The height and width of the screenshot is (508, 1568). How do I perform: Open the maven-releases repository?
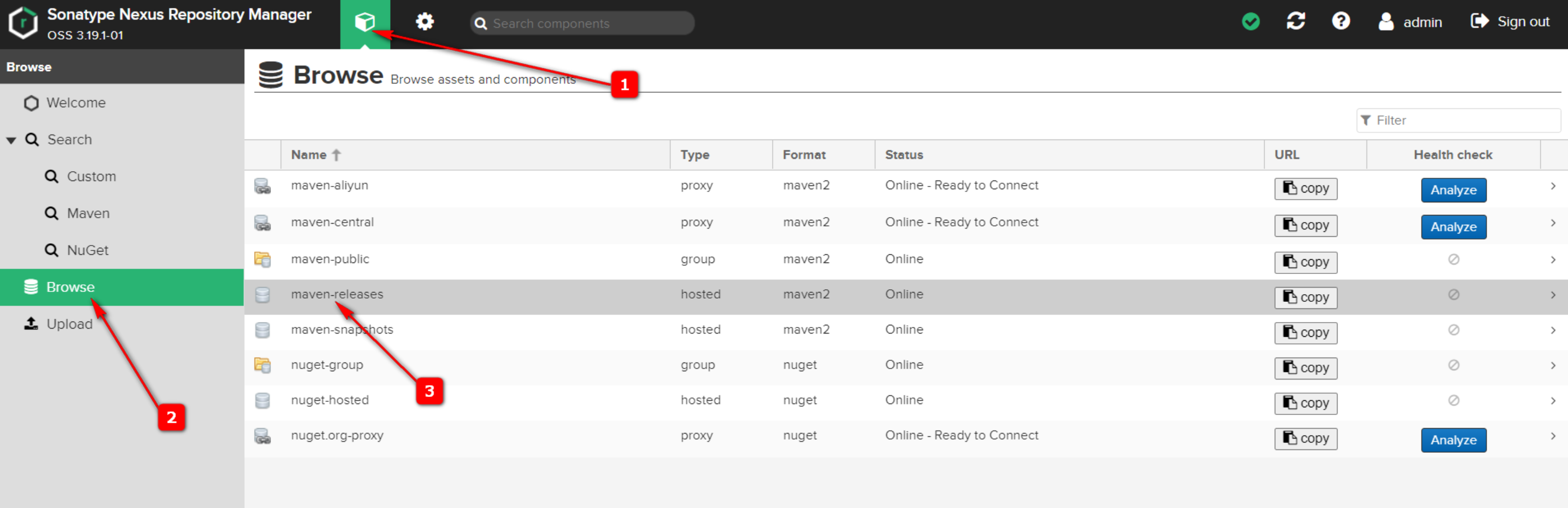[x=337, y=294]
